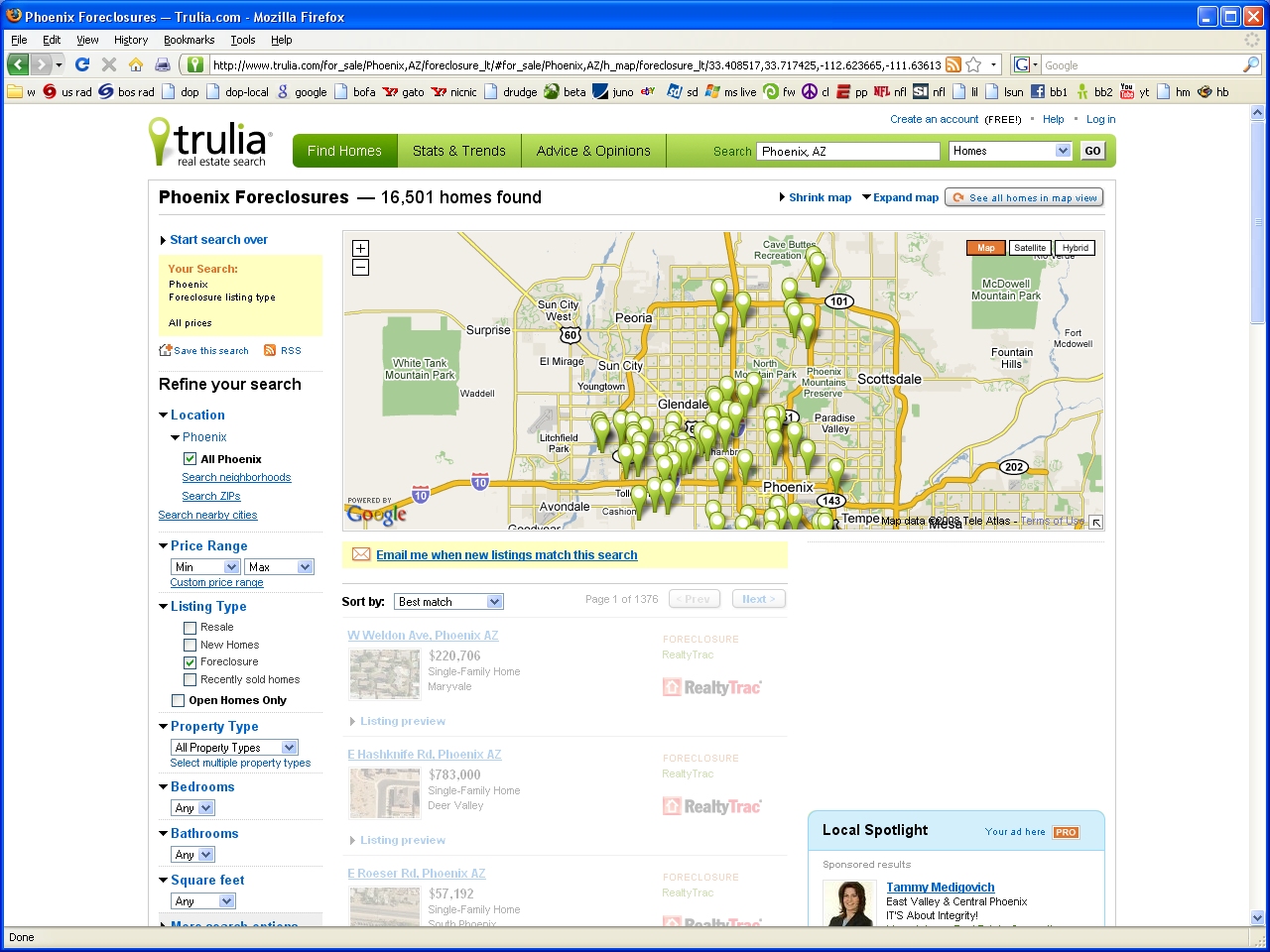Check Recently sold homes option

tap(190, 680)
